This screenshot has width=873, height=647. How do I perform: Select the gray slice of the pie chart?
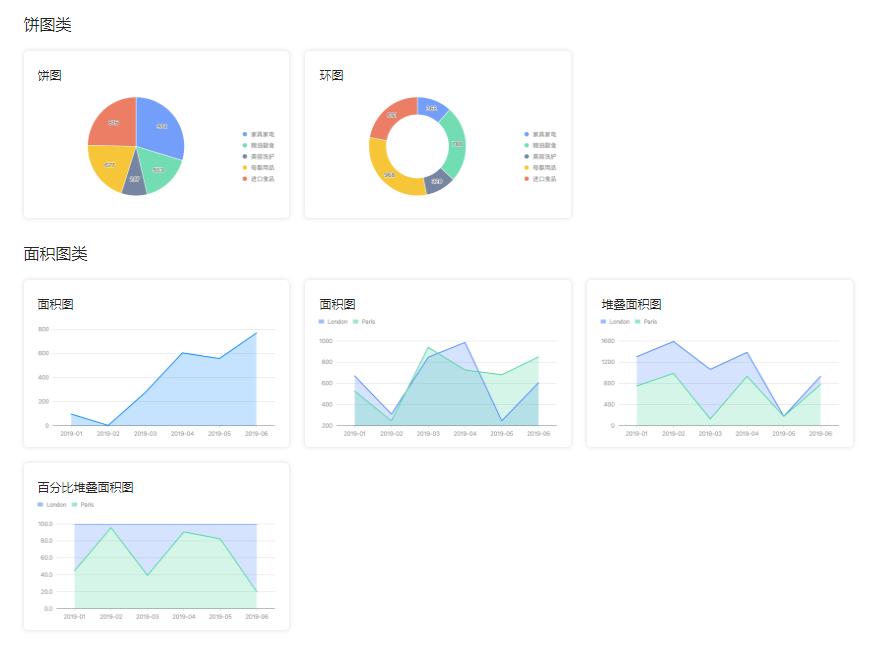tap(134, 181)
